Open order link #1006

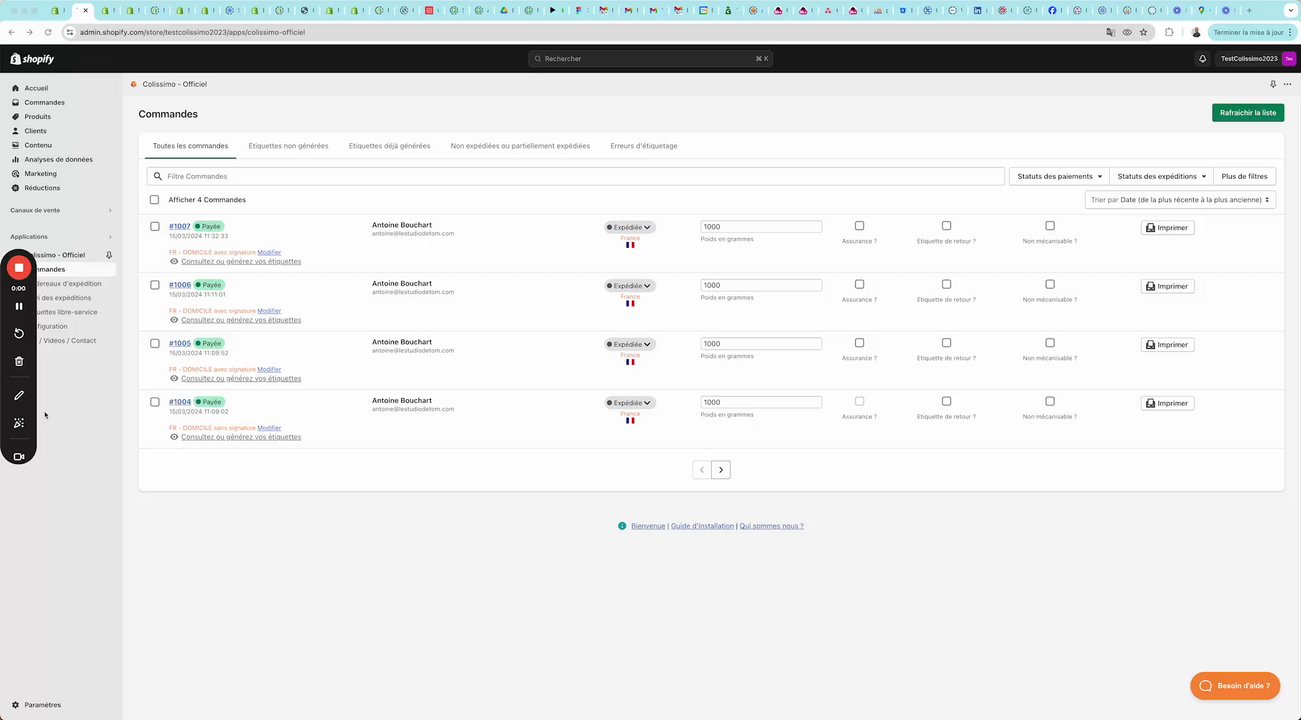(x=180, y=285)
